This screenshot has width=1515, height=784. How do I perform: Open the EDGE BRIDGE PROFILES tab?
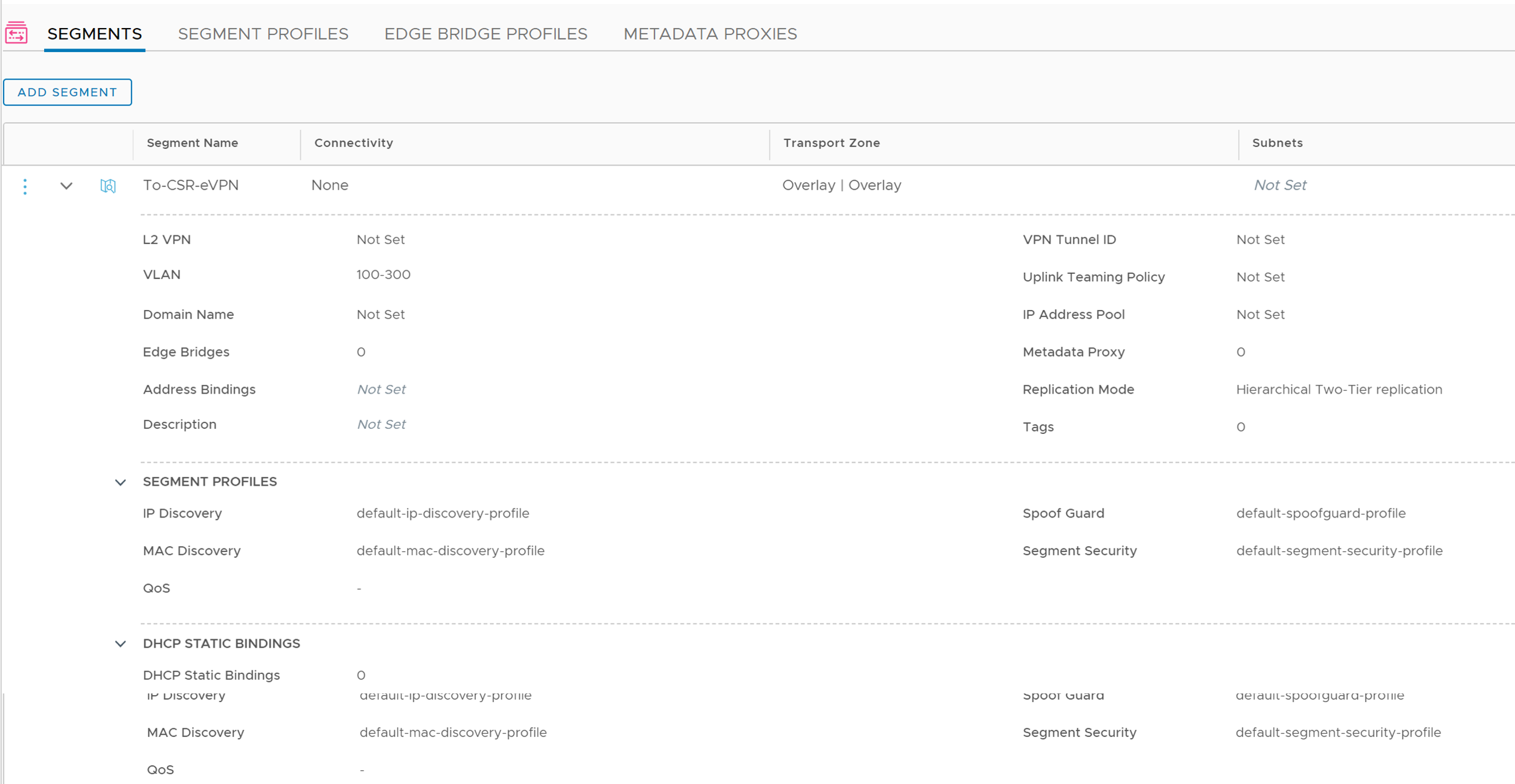click(485, 34)
